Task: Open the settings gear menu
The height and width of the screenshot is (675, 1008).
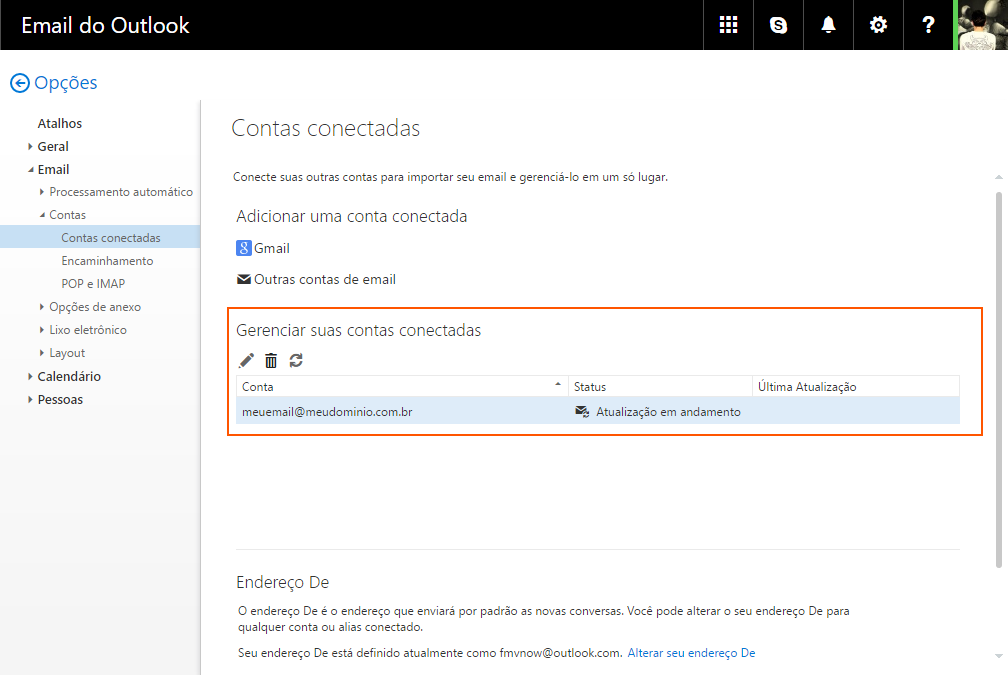Action: point(878,25)
